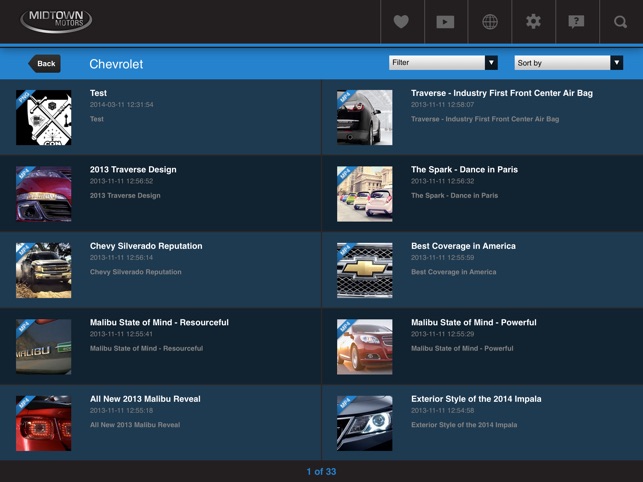Viewport: 643px width, 482px height.
Task: Click the gray 'Exterior Style of the 2014 Impala' description
Action: pos(464,425)
